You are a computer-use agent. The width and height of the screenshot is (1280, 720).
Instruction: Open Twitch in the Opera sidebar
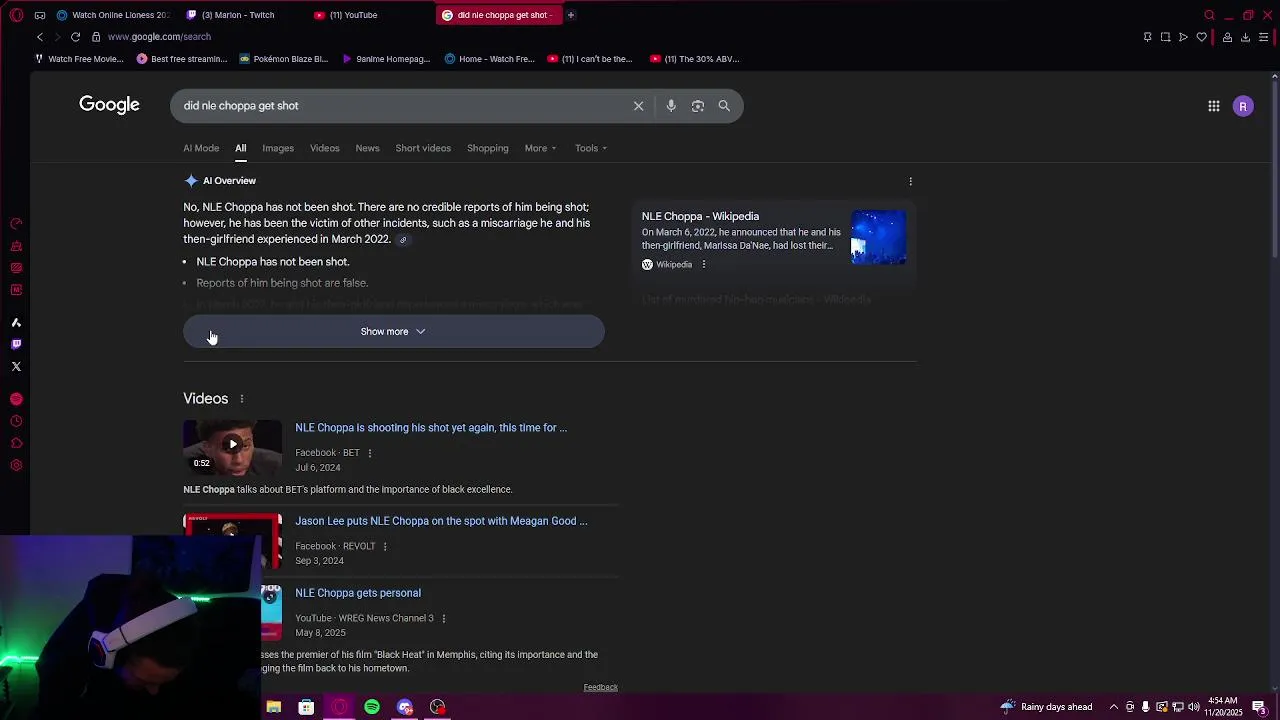tap(16, 344)
